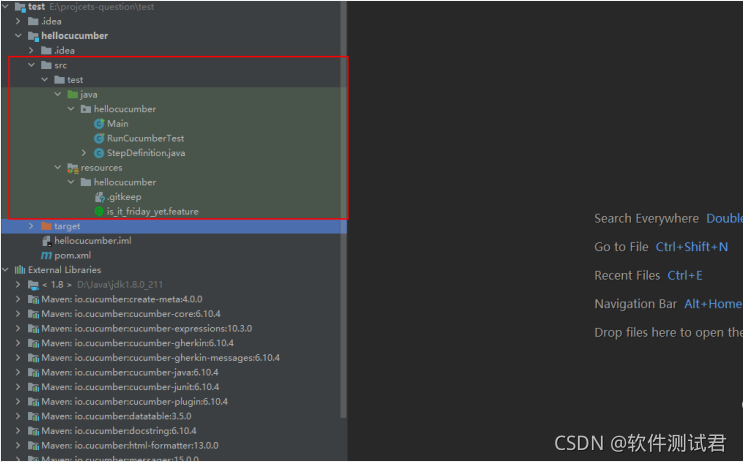Select the .gitkeep file name
The width and height of the screenshot is (743, 462).
[x=124, y=197]
